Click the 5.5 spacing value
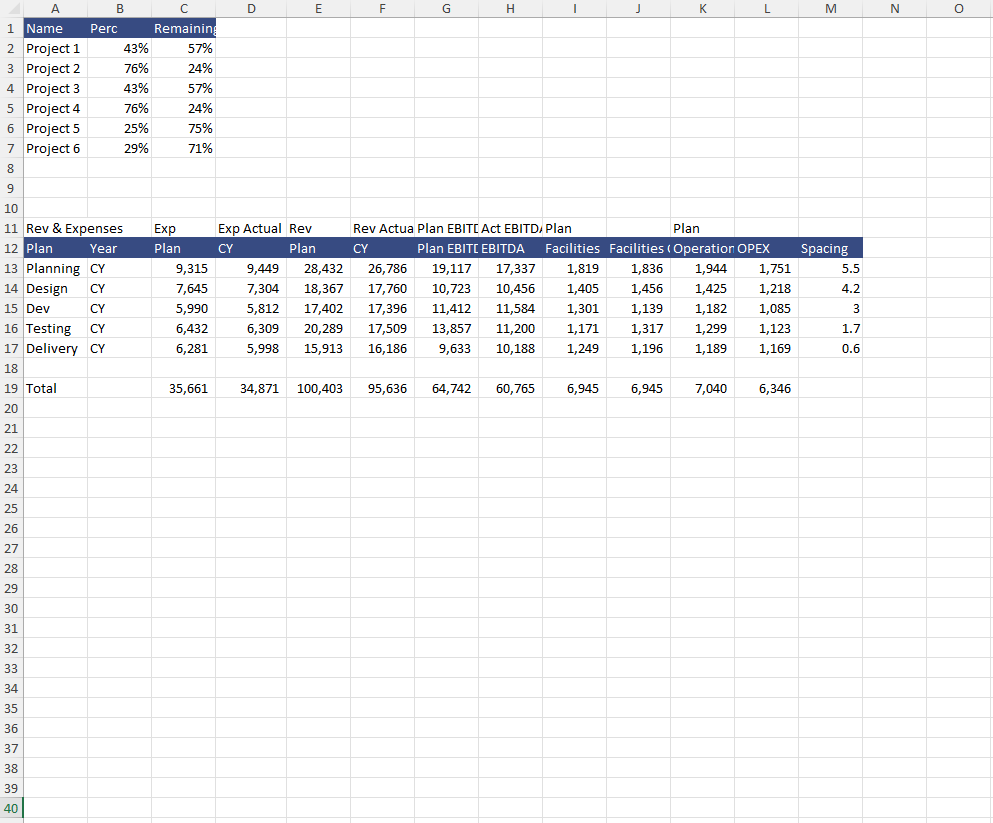993x823 pixels. coord(830,268)
